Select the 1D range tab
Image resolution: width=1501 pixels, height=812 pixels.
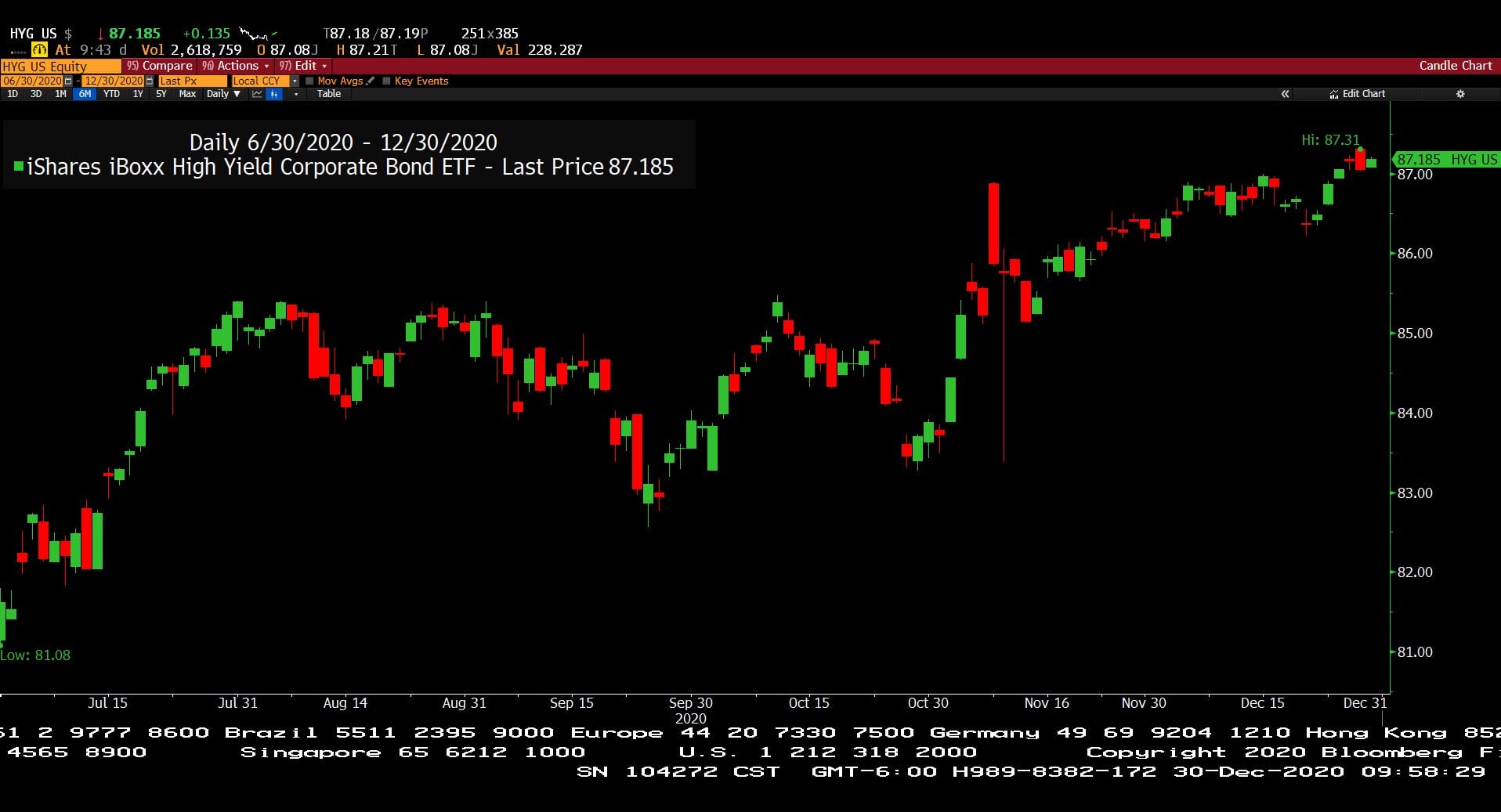pyautogui.click(x=13, y=94)
